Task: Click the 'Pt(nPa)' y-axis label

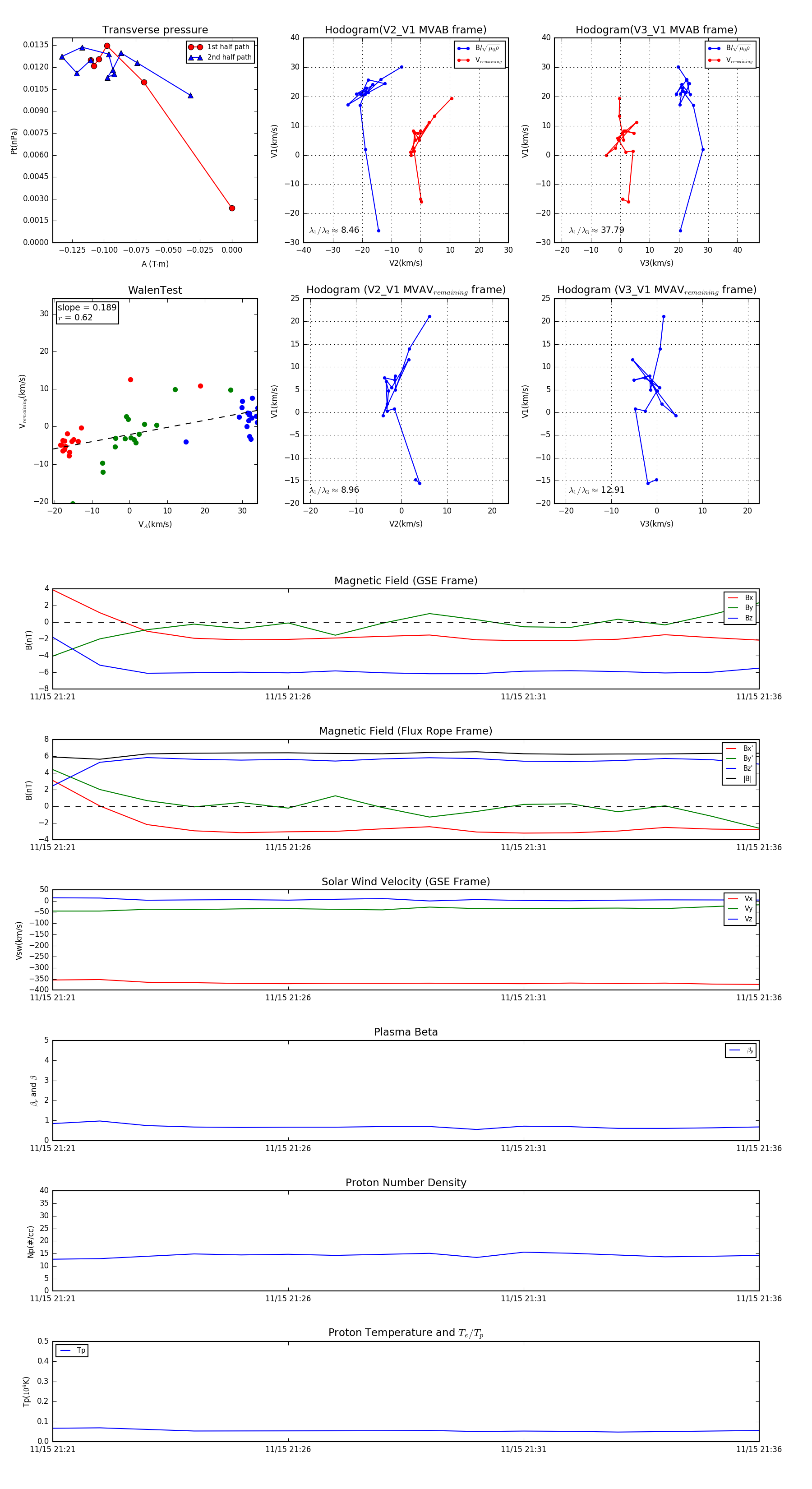Action: [14, 140]
